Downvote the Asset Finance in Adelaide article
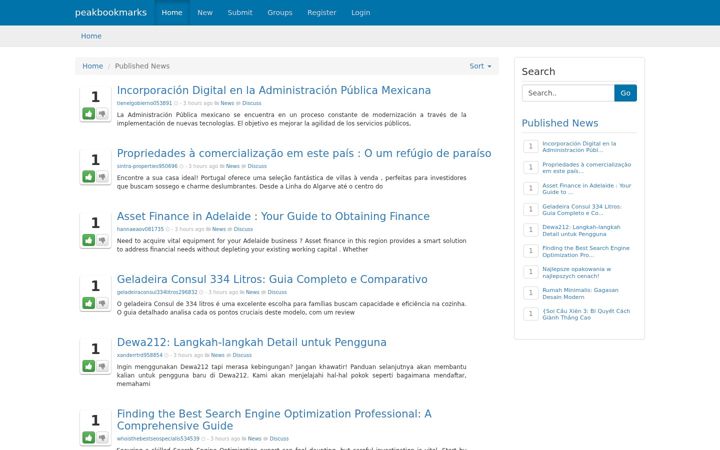 pyautogui.click(x=102, y=240)
